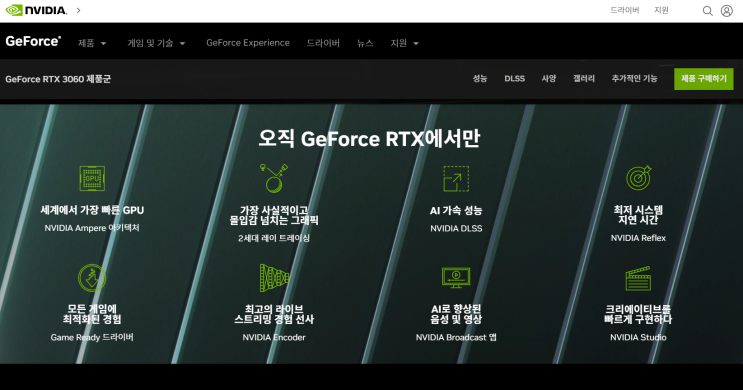
Task: Click AI 가속 성능 heading
Action: 456,210
